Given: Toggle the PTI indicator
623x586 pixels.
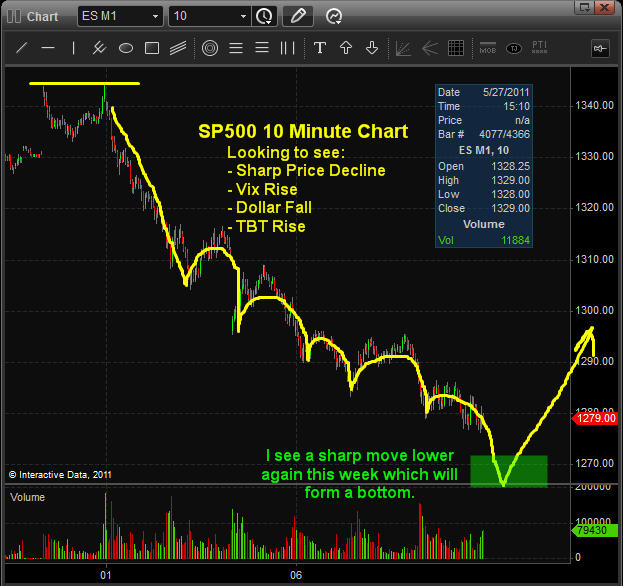Looking at the screenshot, I should coord(540,47).
